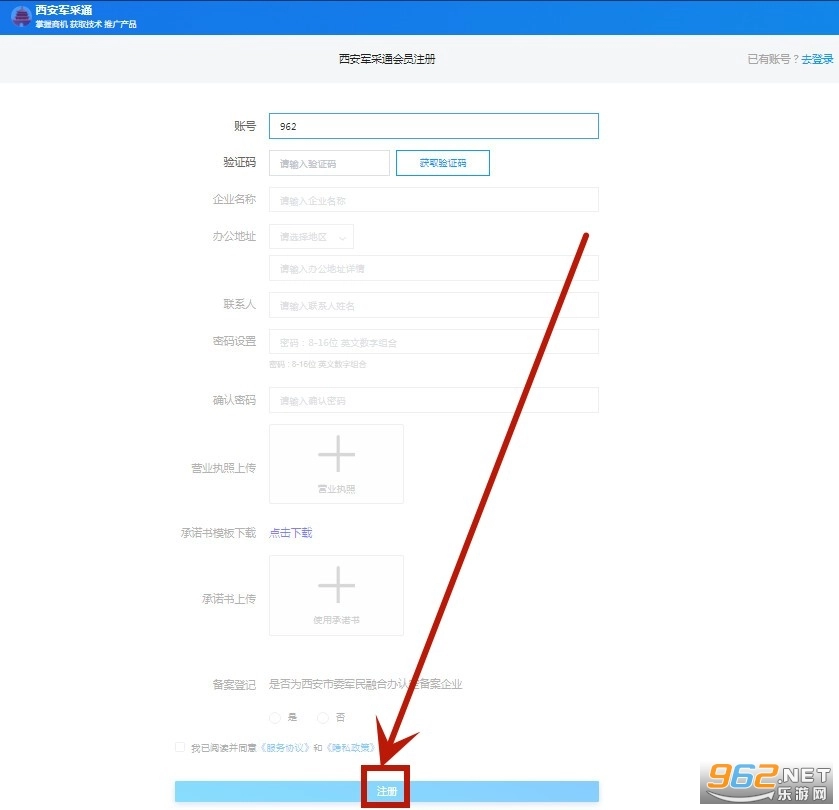Select 是 radio button for 备案登记
The width and height of the screenshot is (839, 810).
coord(275,717)
